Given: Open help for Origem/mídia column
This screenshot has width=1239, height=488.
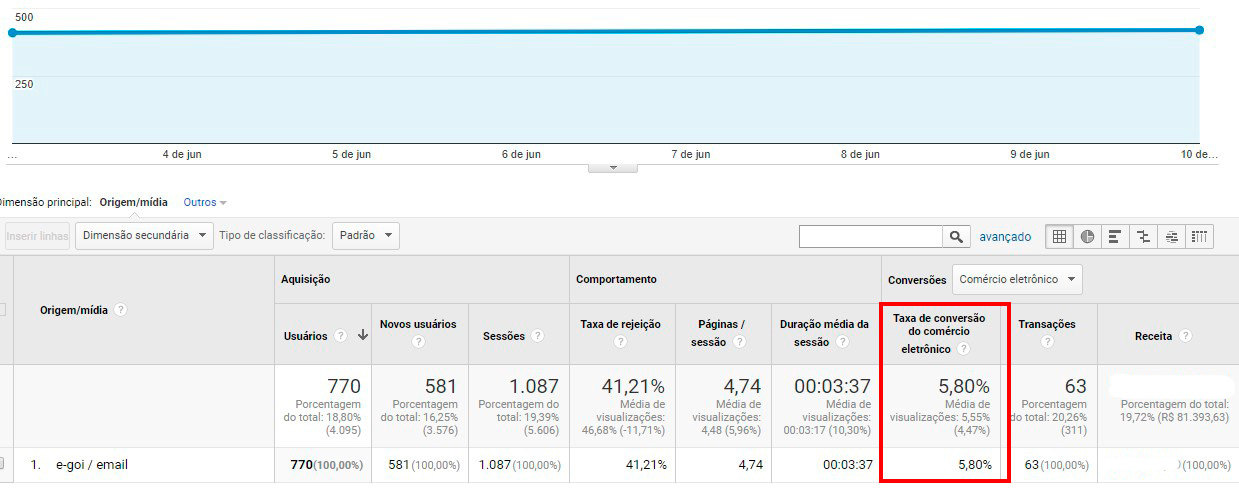Looking at the screenshot, I should pyautogui.click(x=121, y=310).
